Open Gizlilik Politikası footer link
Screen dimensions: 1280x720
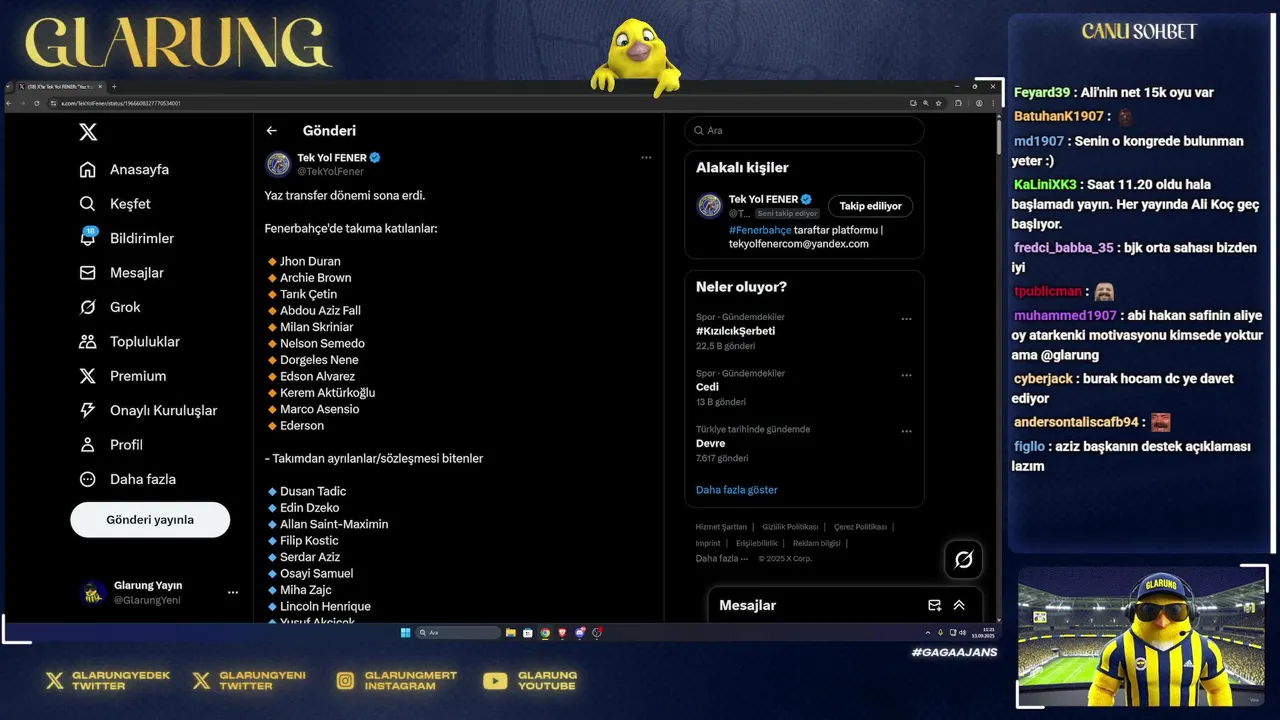point(790,527)
